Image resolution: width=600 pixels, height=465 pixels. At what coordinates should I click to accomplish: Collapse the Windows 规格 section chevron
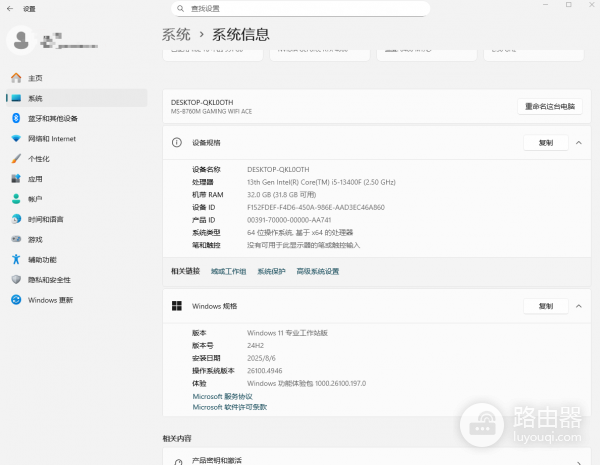coord(579,306)
